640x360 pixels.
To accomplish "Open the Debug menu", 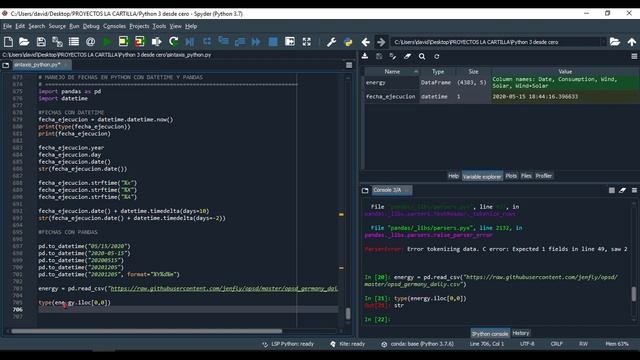I will [91, 26].
